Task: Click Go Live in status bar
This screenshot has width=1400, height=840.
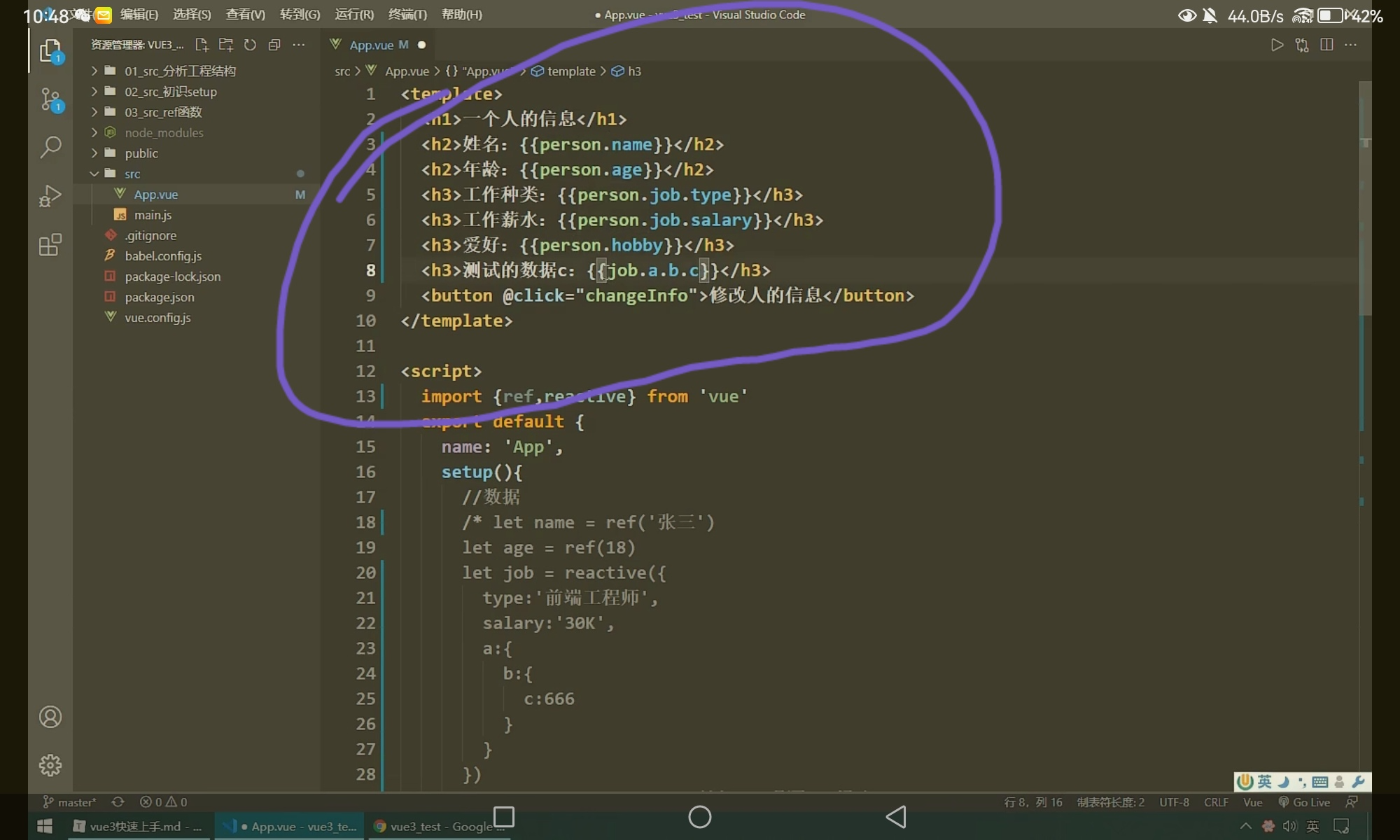Action: click(x=1304, y=802)
